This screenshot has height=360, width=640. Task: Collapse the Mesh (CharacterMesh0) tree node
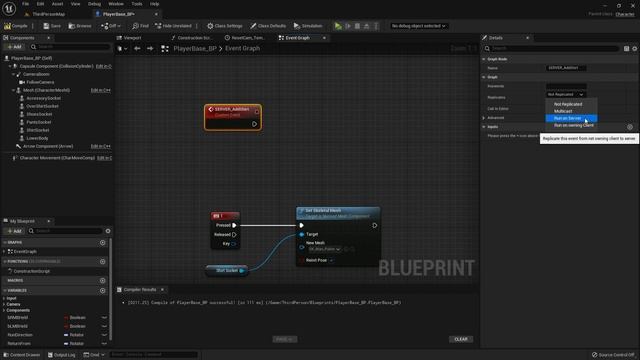click(13, 90)
